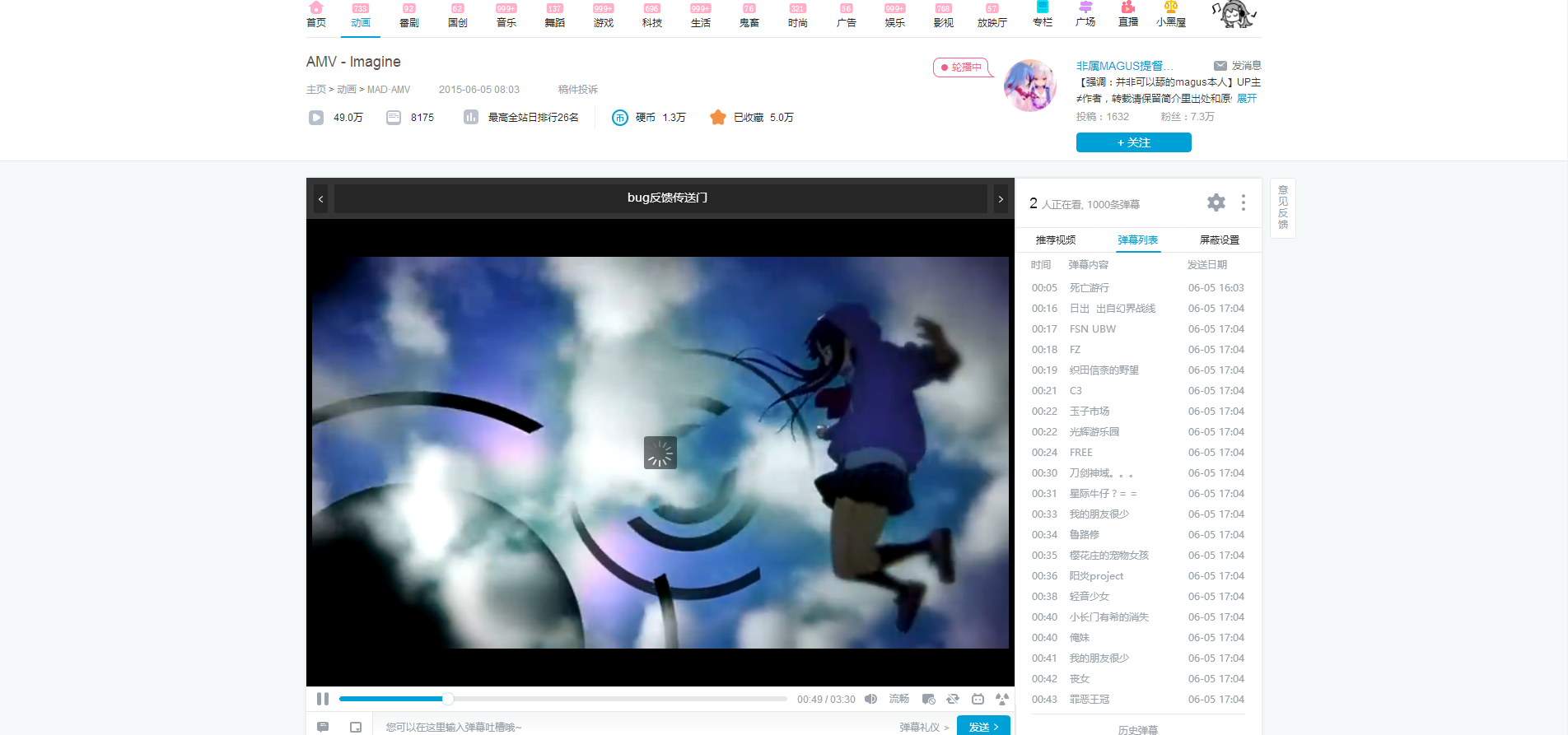Switch to 弹幕列表 tab
This screenshot has height=735, width=1568.
click(1138, 240)
